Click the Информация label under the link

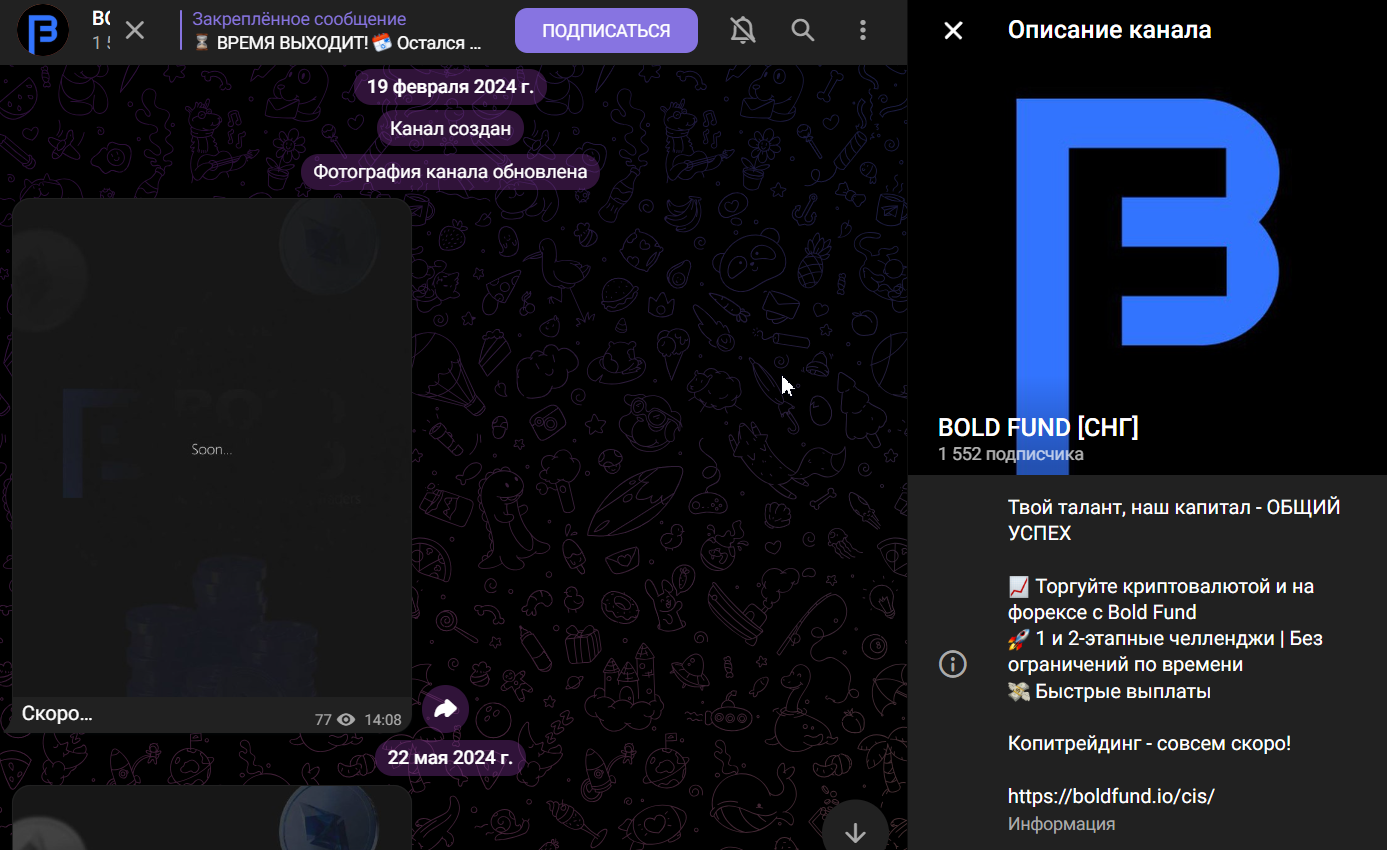(x=1061, y=824)
